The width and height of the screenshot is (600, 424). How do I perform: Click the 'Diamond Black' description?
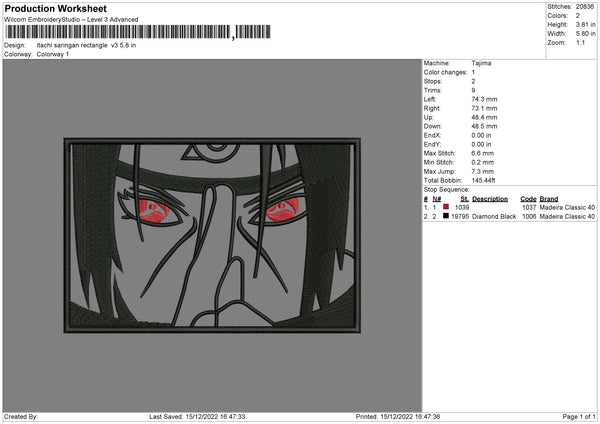(494, 217)
